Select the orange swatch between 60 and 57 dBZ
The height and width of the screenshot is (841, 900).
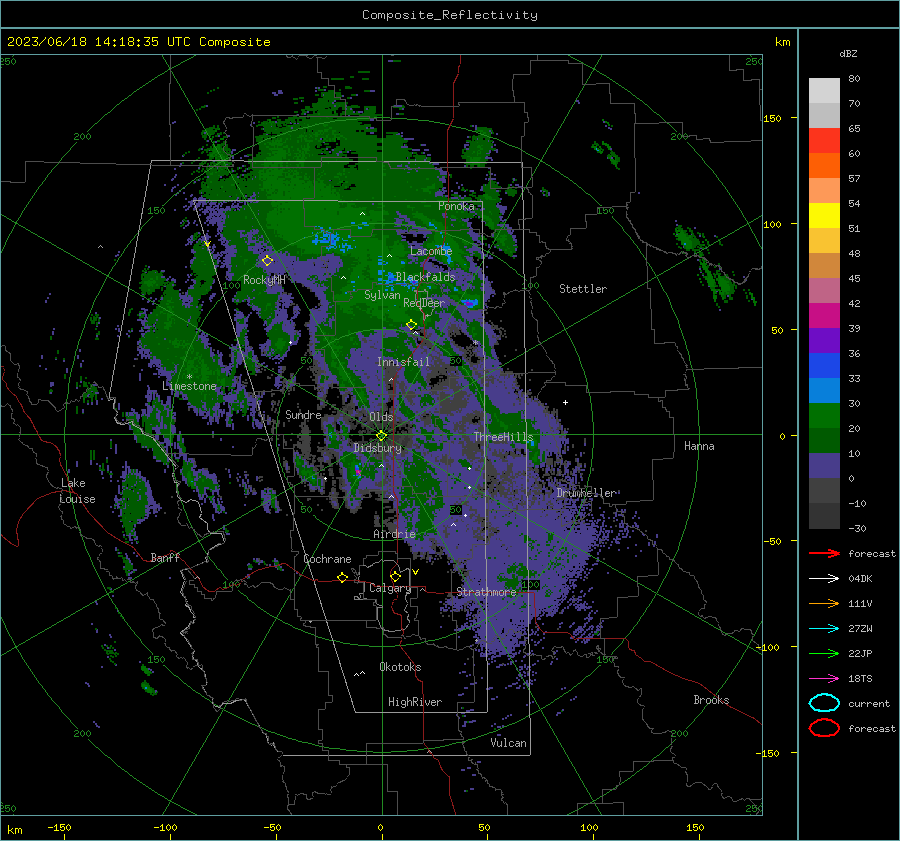[824, 166]
